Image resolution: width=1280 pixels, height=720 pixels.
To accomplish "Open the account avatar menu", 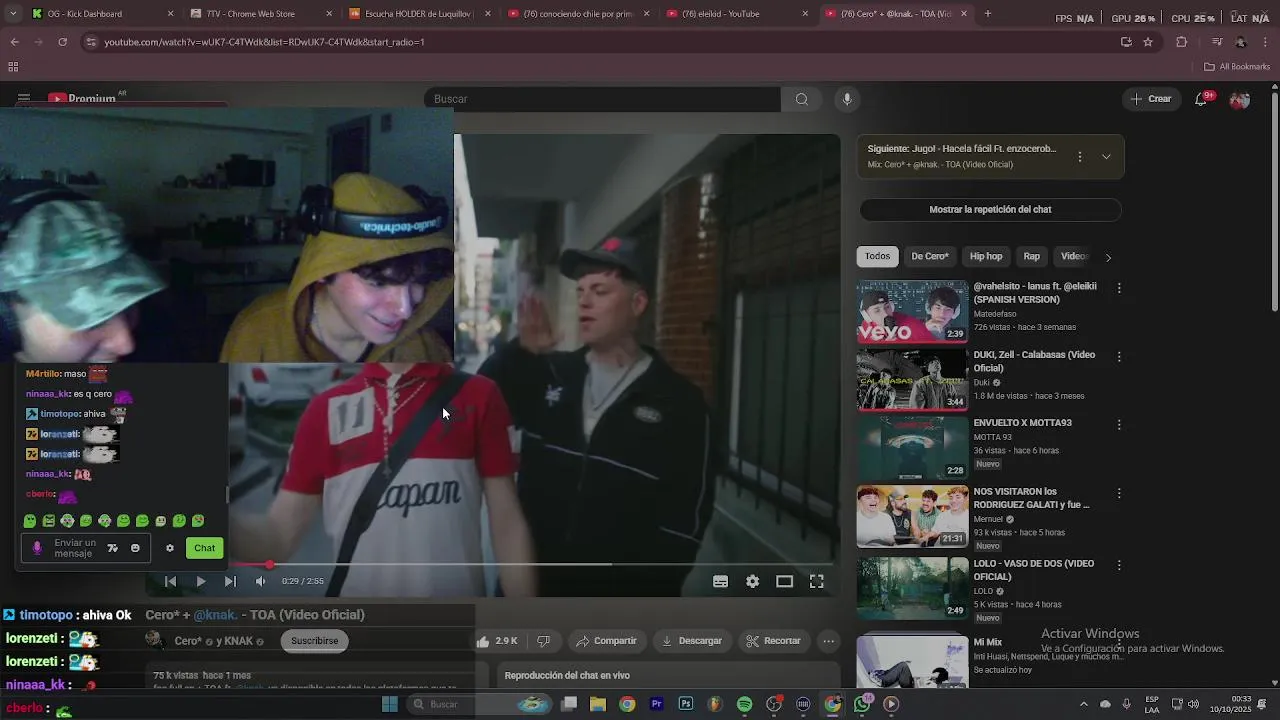I will click(x=1240, y=100).
